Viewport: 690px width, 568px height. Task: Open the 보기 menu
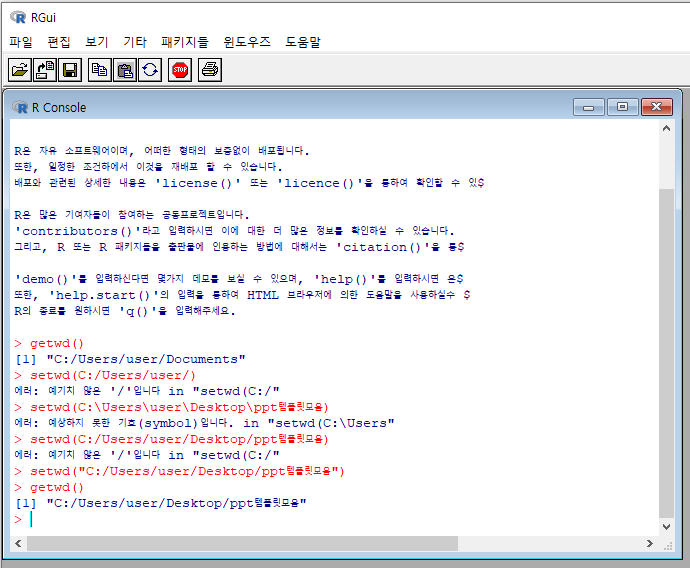(97, 42)
